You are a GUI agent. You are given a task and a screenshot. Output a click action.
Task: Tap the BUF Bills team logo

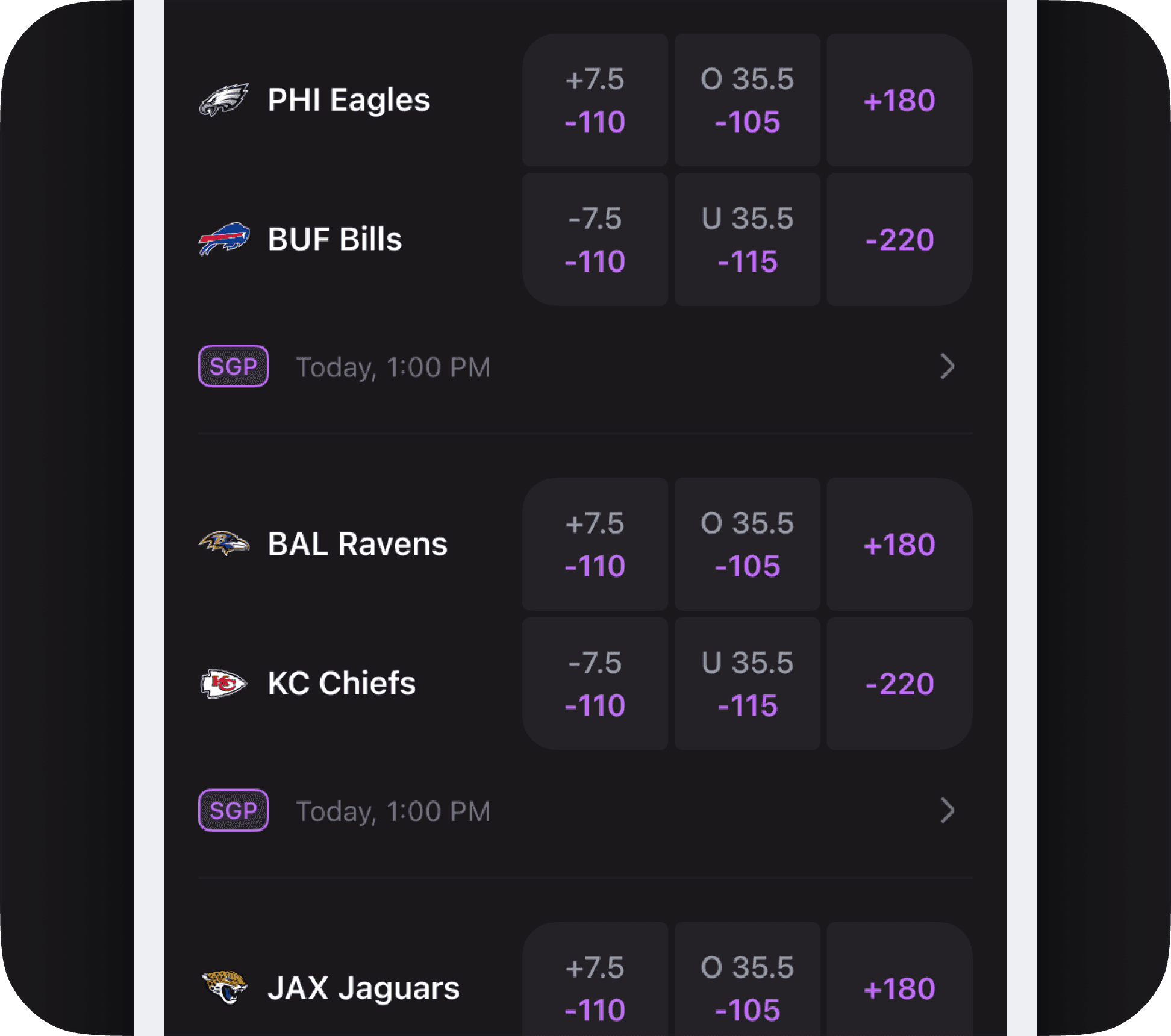pos(223,239)
